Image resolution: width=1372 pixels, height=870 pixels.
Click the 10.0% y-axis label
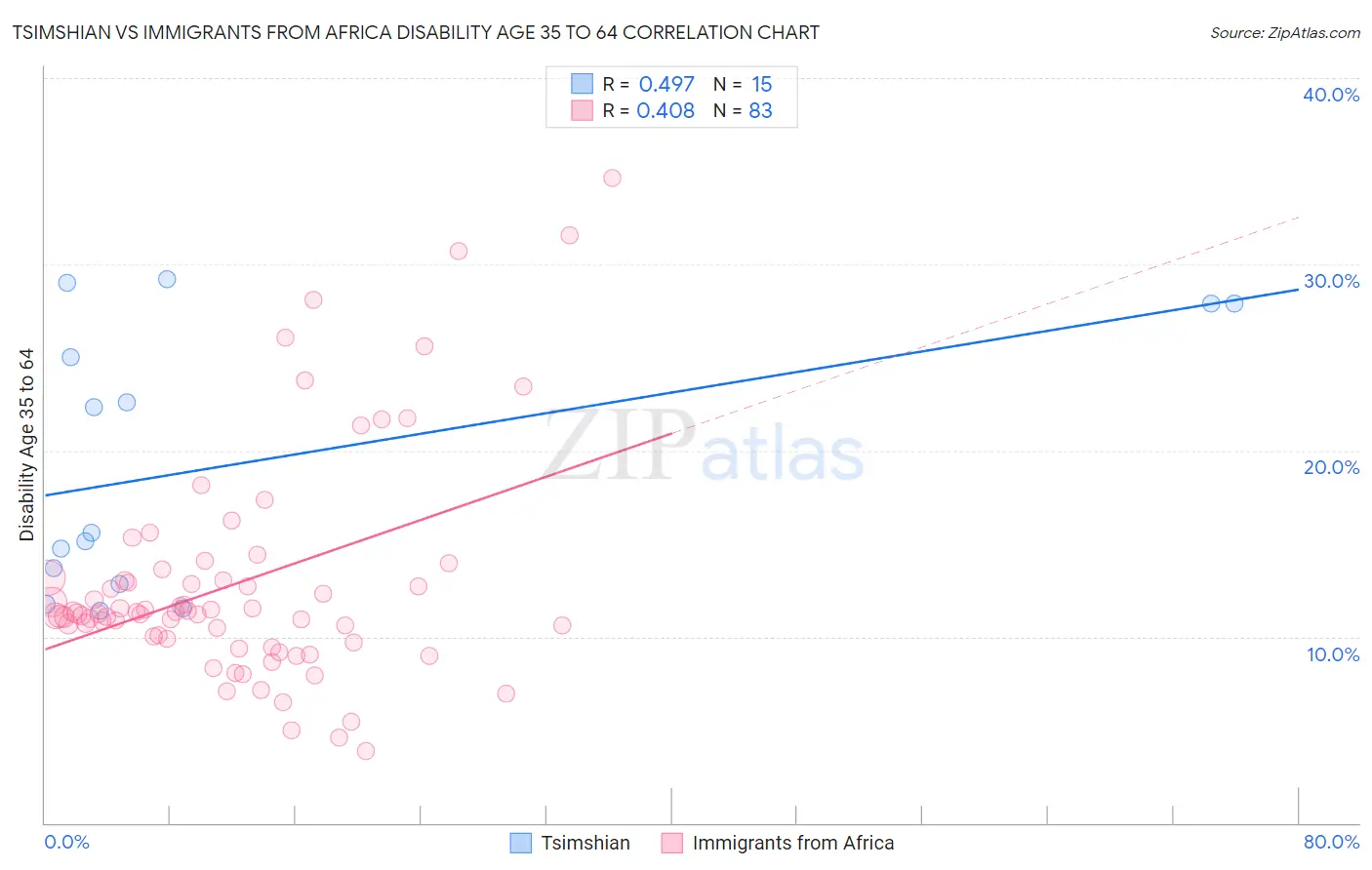pyautogui.click(x=1333, y=654)
